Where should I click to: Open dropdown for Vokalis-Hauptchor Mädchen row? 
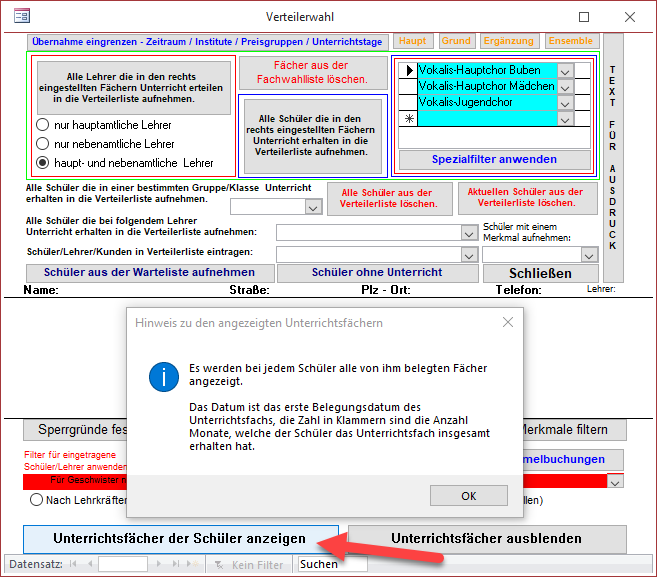pos(565,87)
